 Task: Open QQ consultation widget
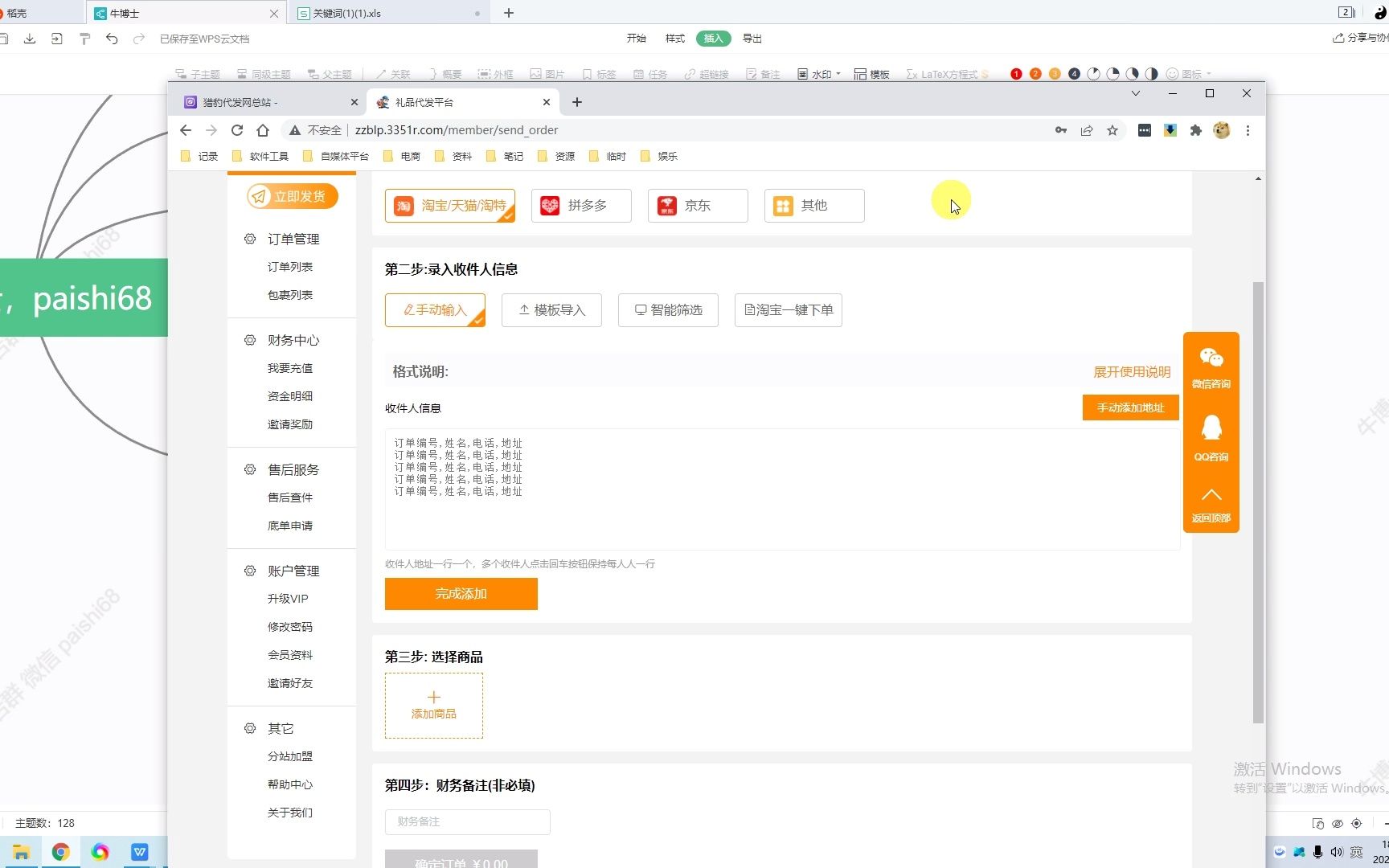[1211, 438]
